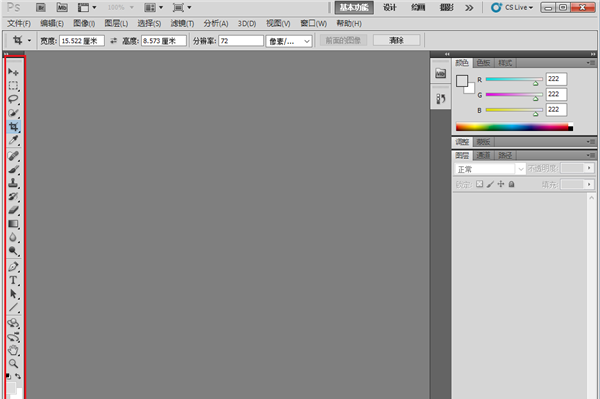Toggle lock image pixels brush icon
Image resolution: width=600 pixels, height=399 pixels.
point(490,184)
